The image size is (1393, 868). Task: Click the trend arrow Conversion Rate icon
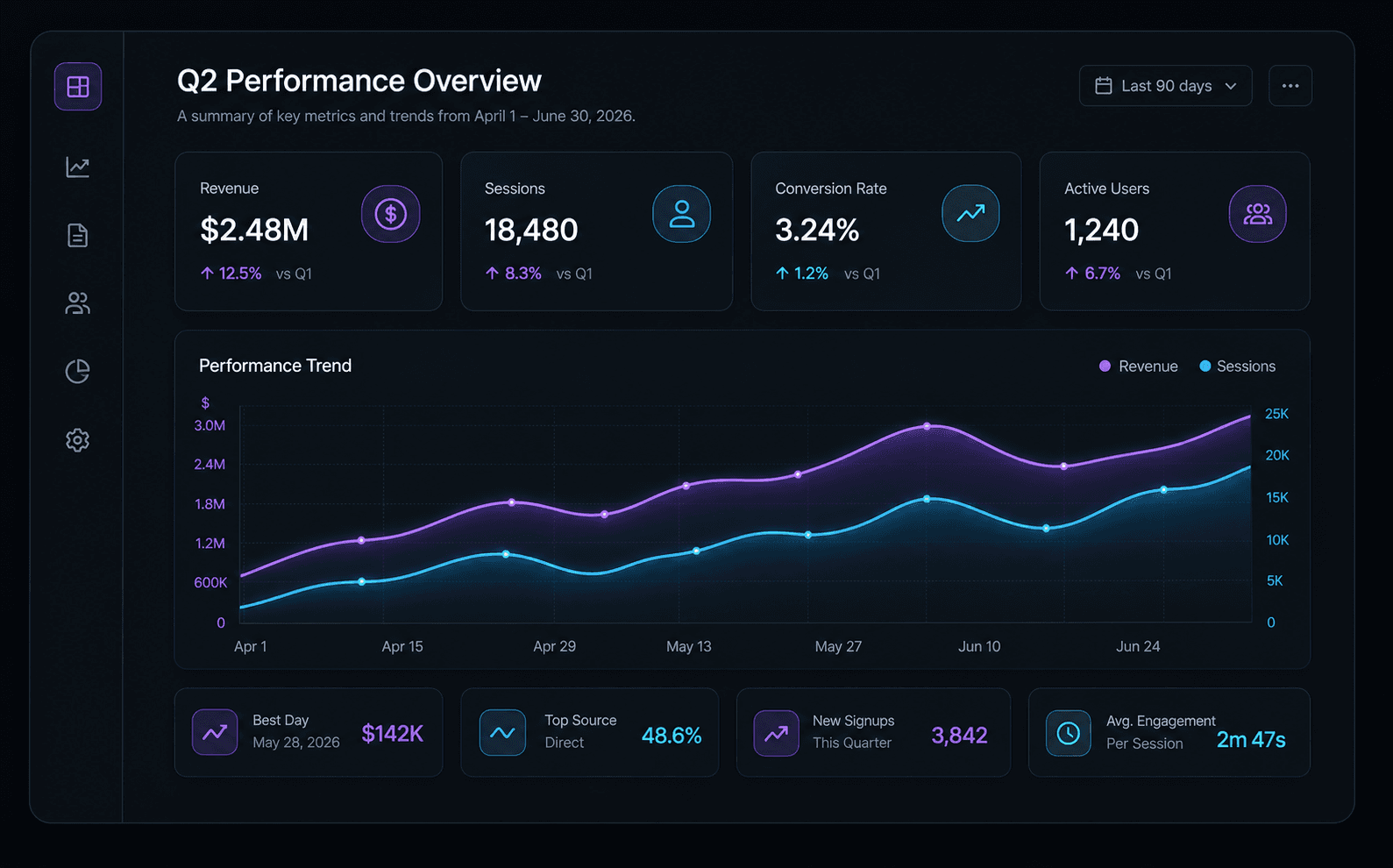(x=970, y=213)
